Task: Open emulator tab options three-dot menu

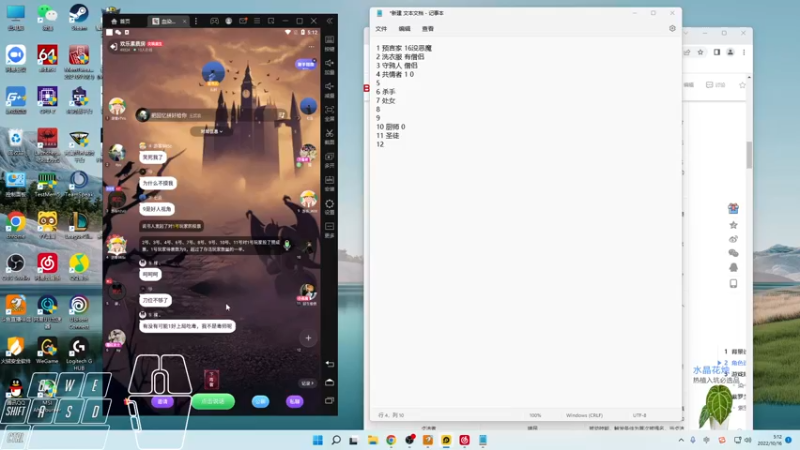Action: click(196, 21)
